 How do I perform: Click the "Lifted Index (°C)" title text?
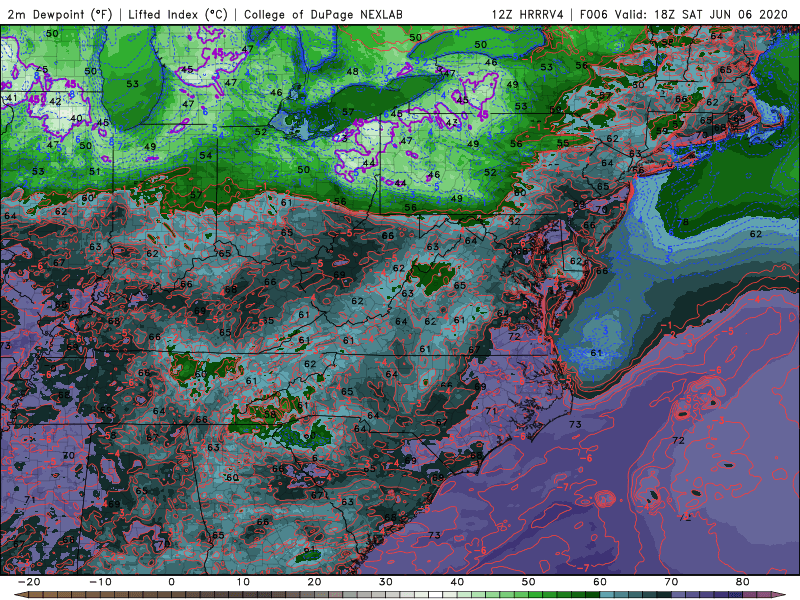coord(178,14)
